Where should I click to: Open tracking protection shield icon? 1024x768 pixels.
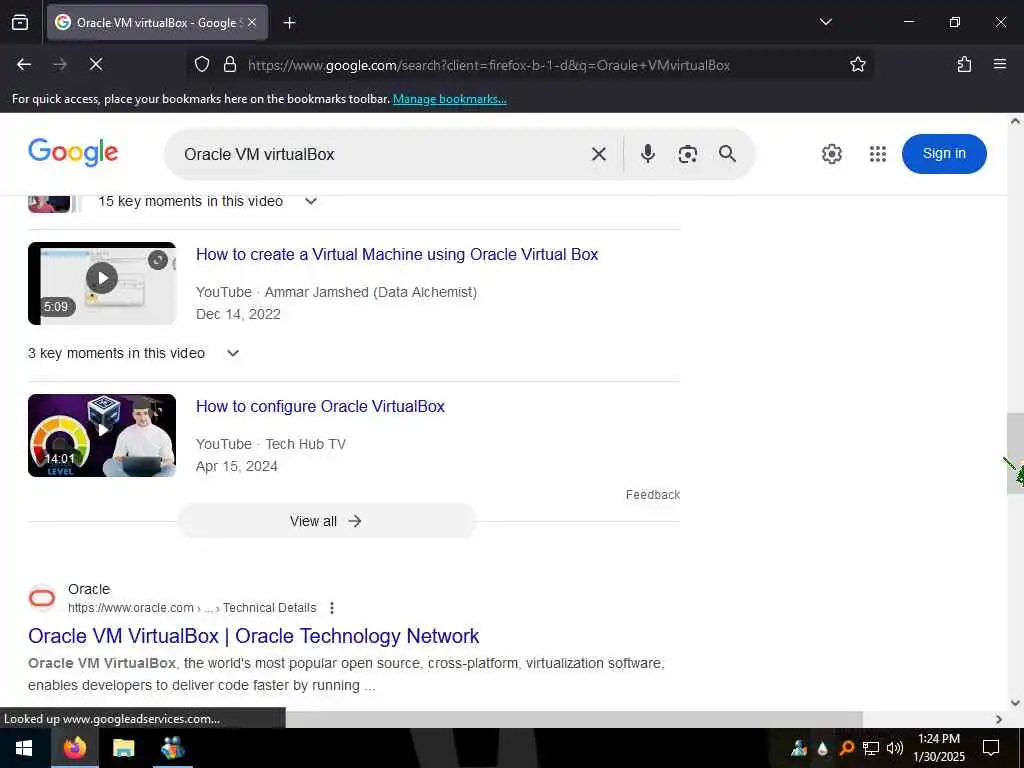[202, 65]
